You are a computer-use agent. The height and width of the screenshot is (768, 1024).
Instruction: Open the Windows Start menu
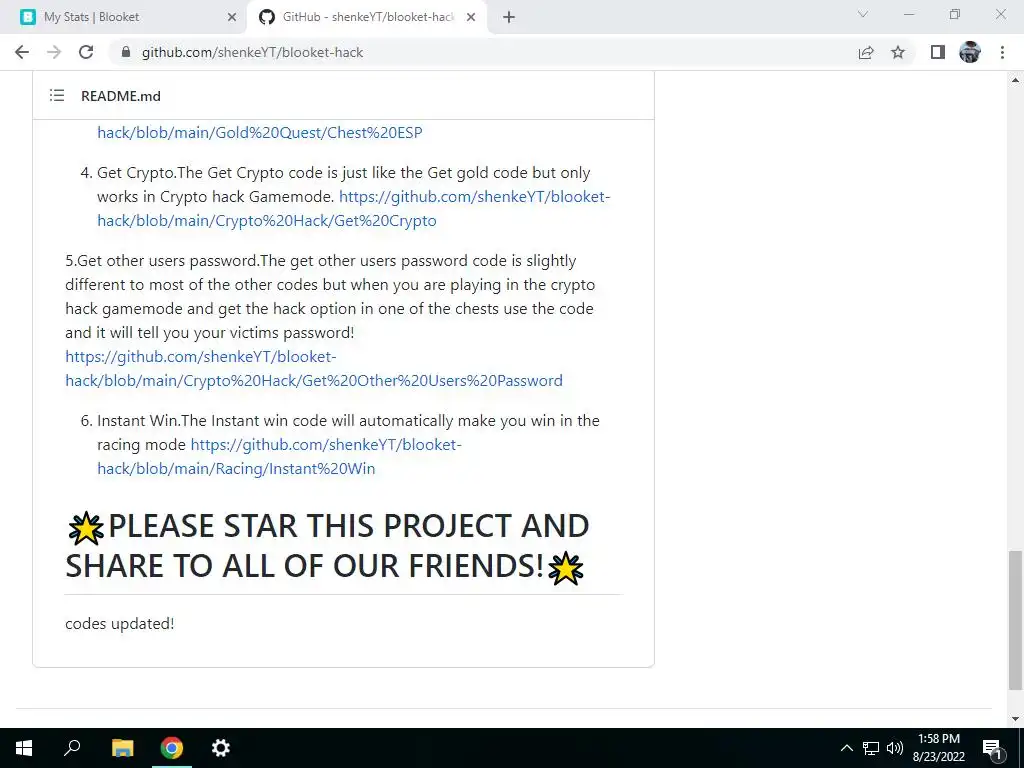pyautogui.click(x=24, y=748)
